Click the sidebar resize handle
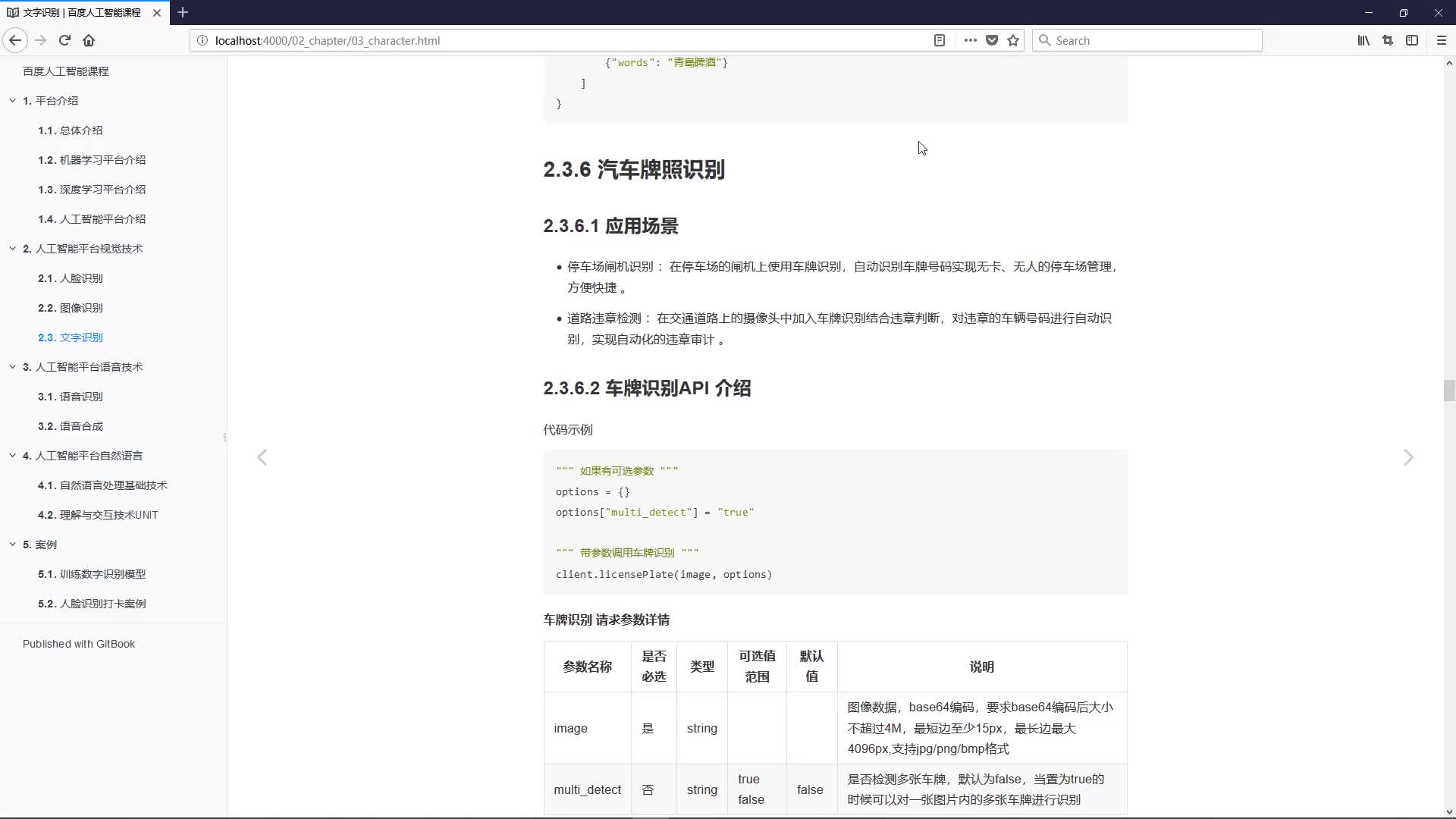 click(224, 437)
